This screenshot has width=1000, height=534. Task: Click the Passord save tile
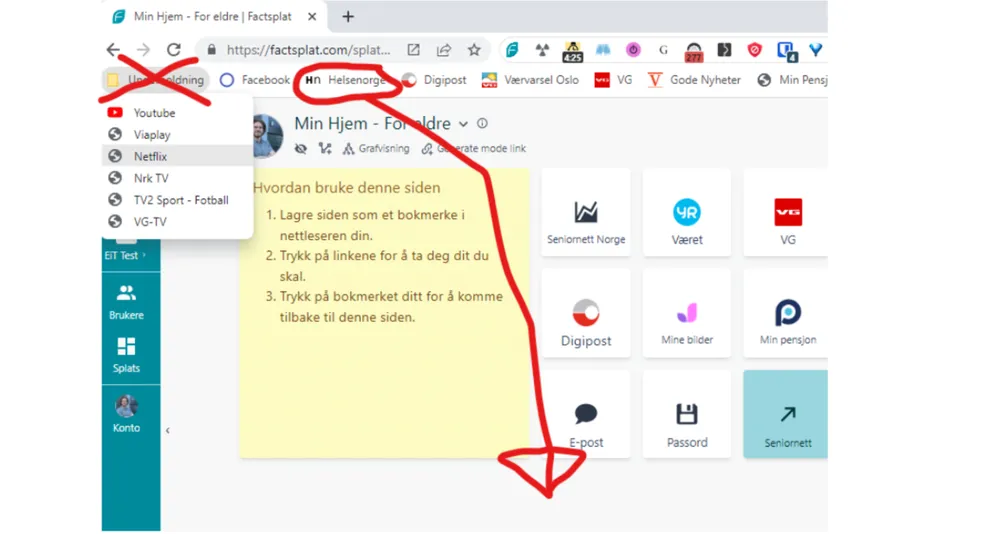tap(687, 422)
